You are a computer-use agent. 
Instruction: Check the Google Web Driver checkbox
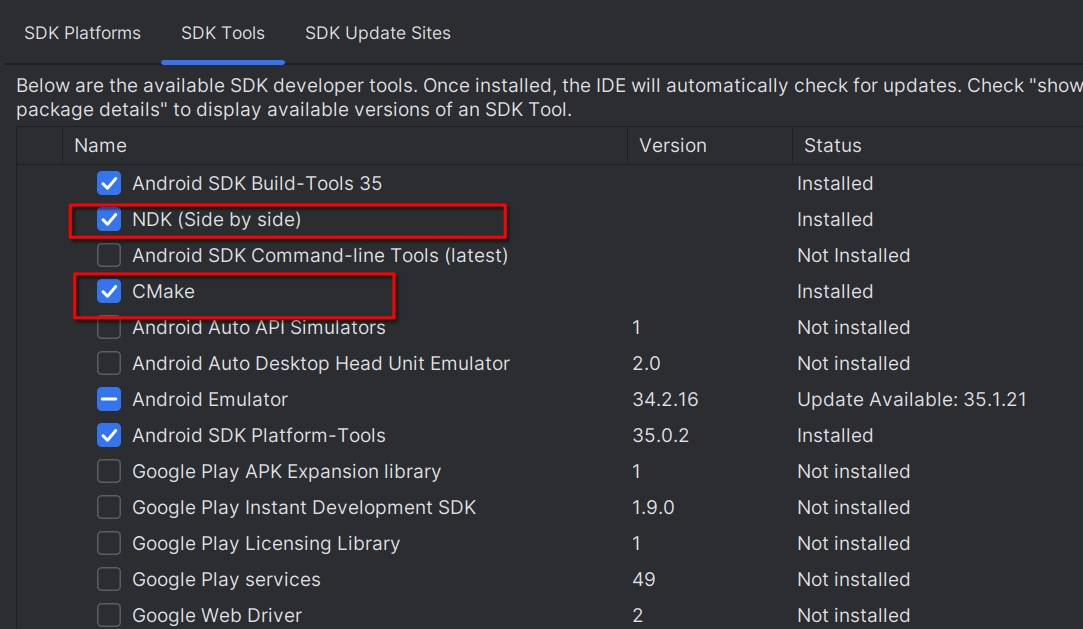tap(109, 615)
